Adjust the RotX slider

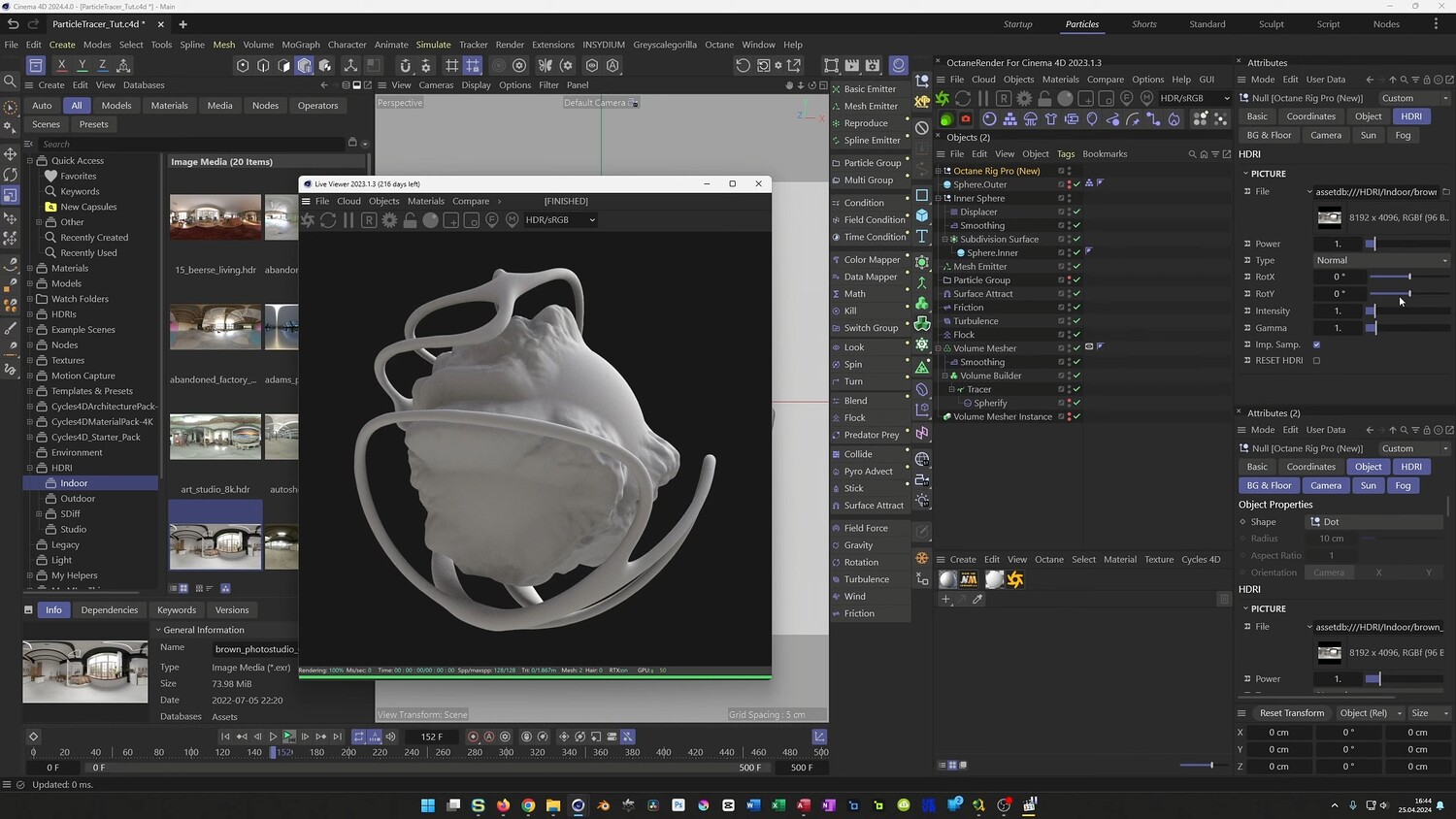pyautogui.click(x=1408, y=277)
